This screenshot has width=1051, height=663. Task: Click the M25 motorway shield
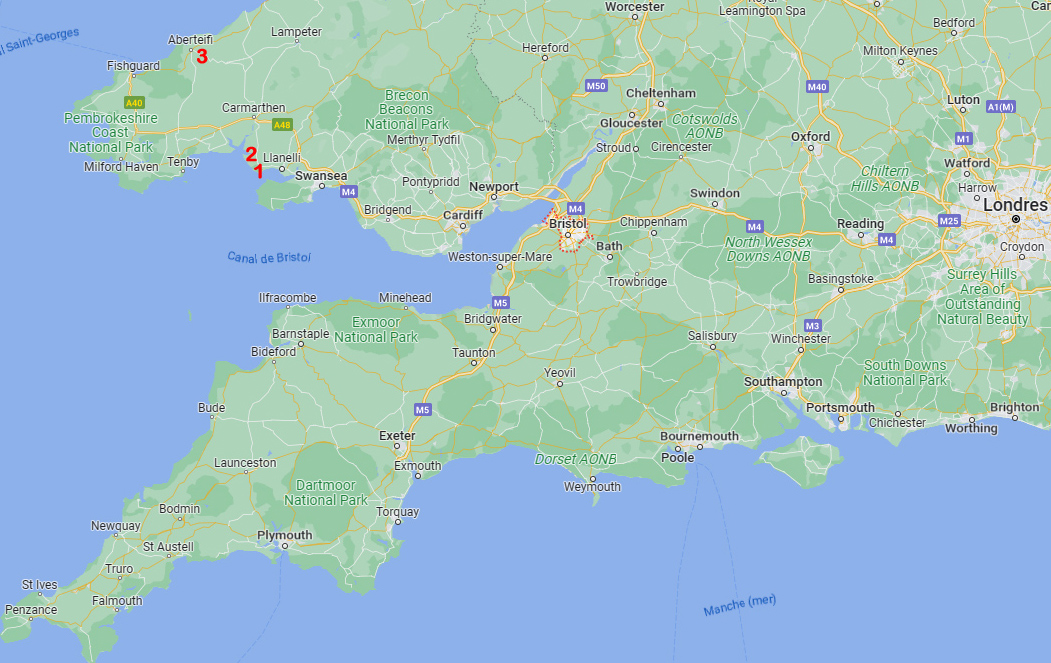pyautogui.click(x=949, y=221)
